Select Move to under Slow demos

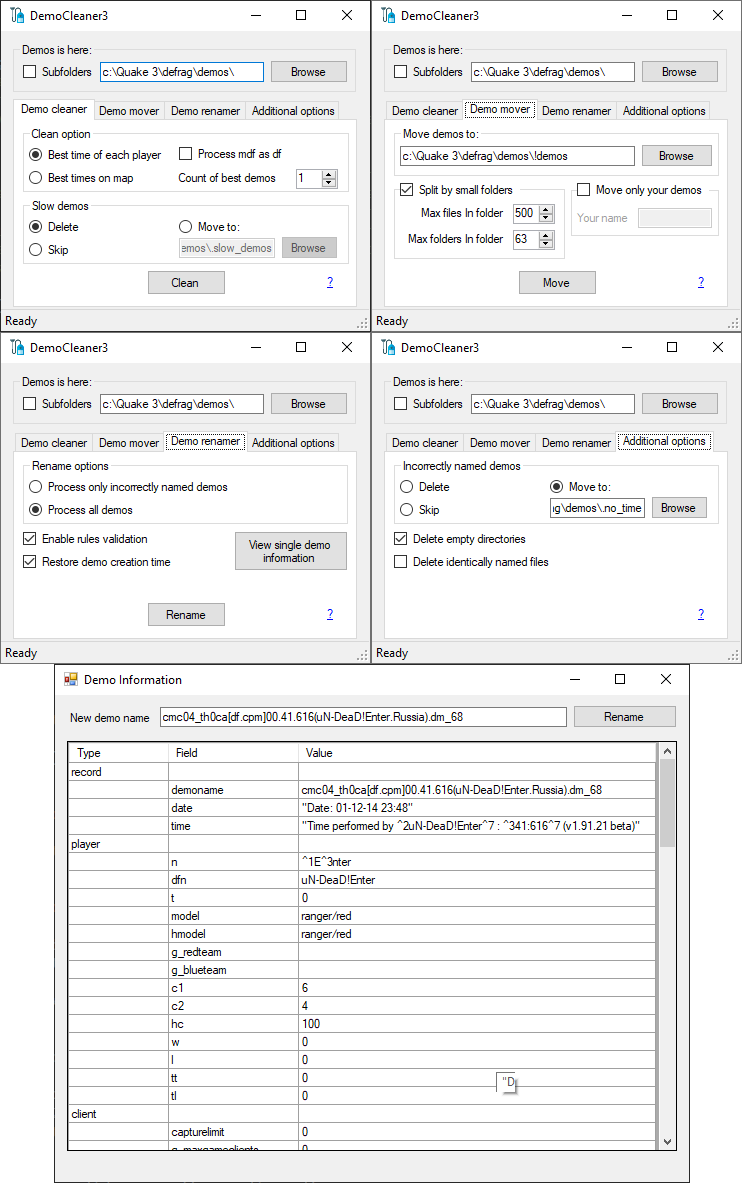click(x=186, y=226)
